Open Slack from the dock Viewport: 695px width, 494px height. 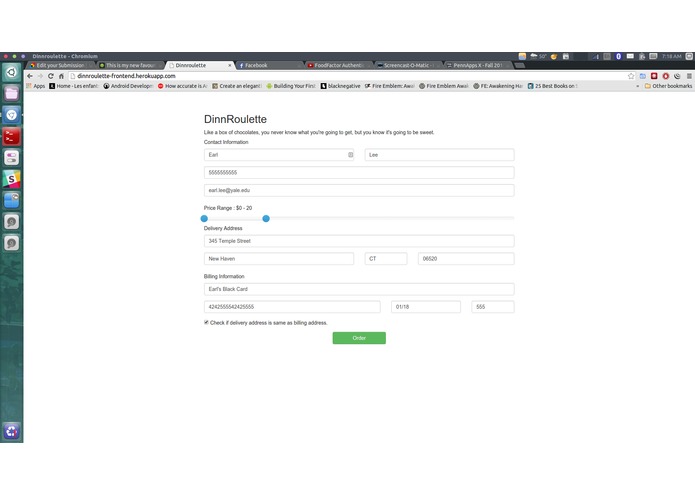[12, 179]
